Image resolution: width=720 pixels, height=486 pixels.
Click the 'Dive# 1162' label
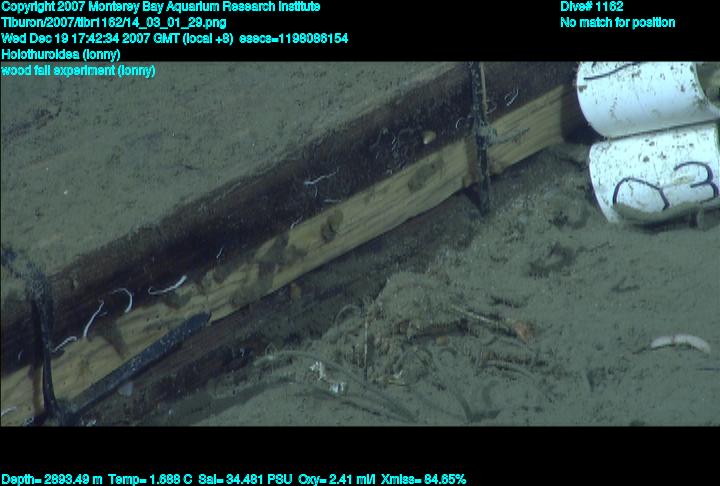pos(592,6)
